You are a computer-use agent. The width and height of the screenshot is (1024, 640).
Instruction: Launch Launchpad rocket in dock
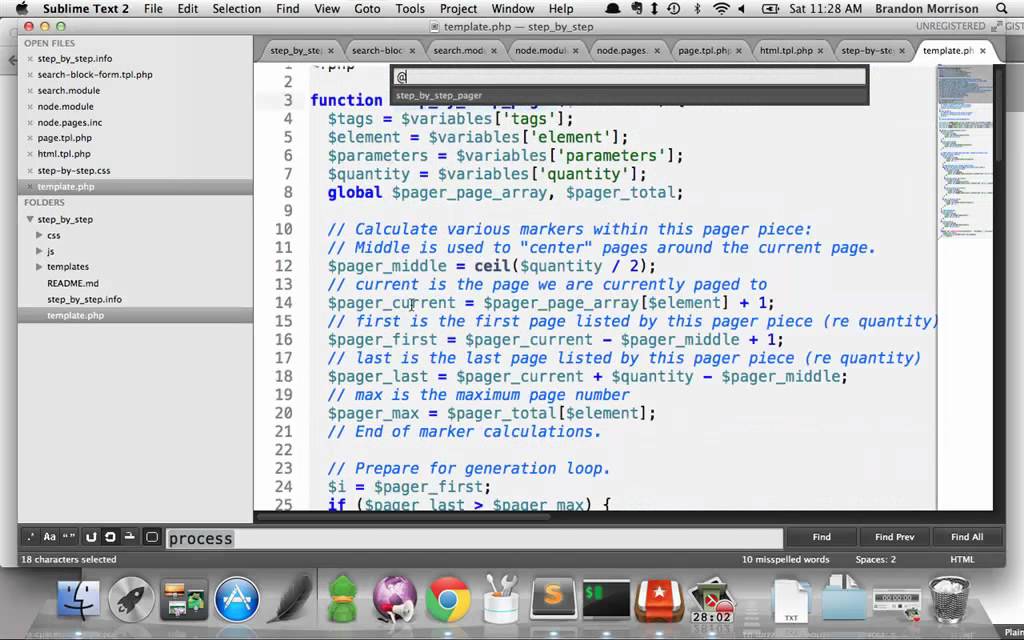tap(131, 599)
